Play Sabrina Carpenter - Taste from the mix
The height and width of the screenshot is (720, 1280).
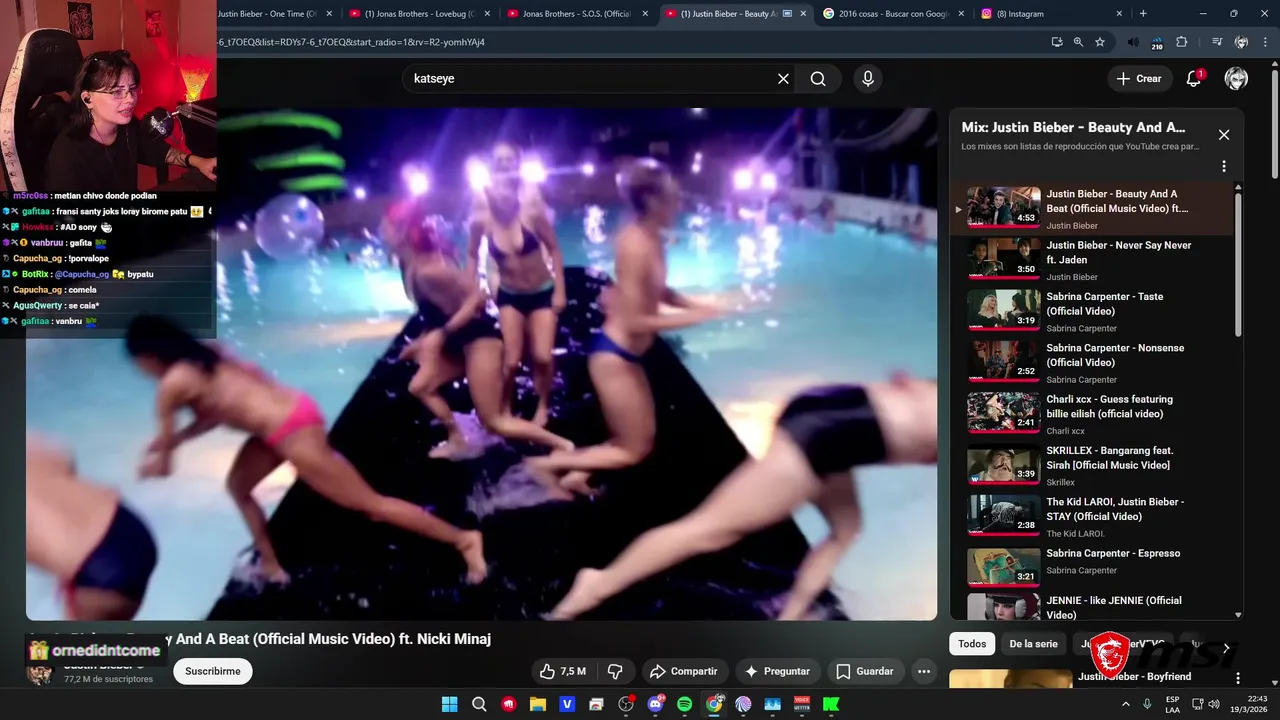click(x=1092, y=312)
